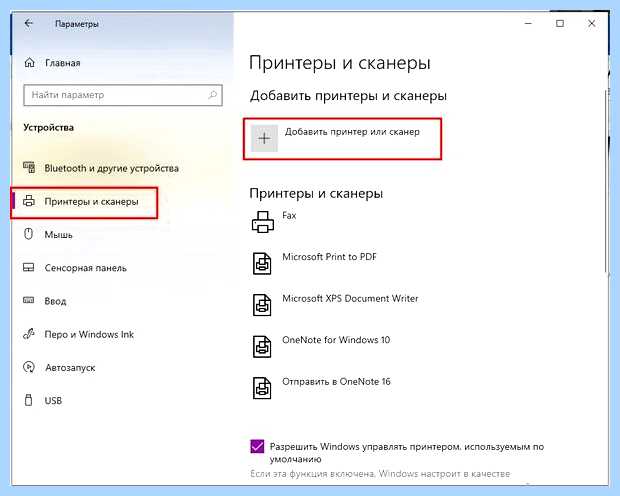Viewport: 620px width, 496px height.
Task: Select the Отправить в OneNote 16 icon
Action: (262, 388)
